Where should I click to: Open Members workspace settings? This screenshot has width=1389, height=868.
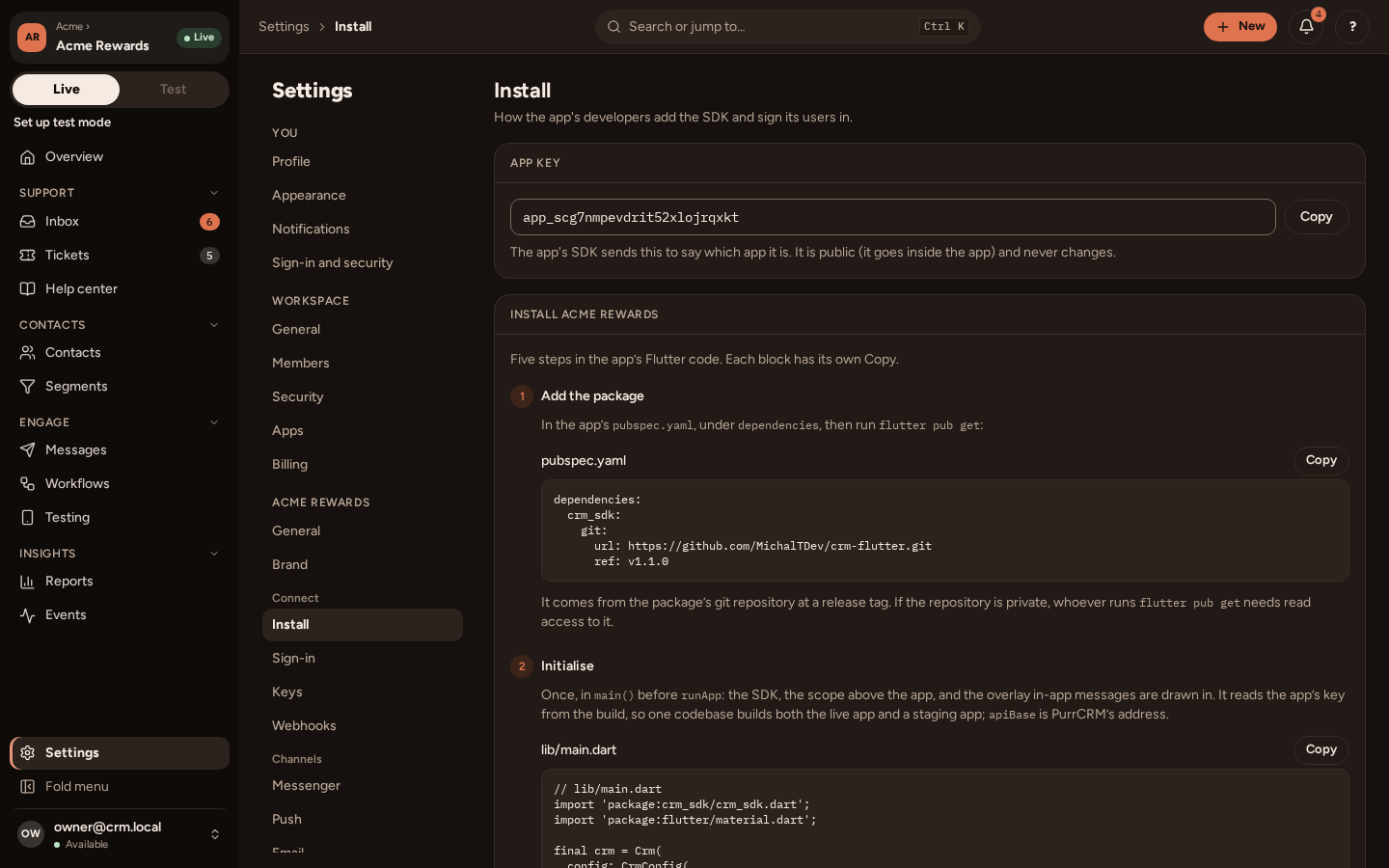pyautogui.click(x=363, y=364)
